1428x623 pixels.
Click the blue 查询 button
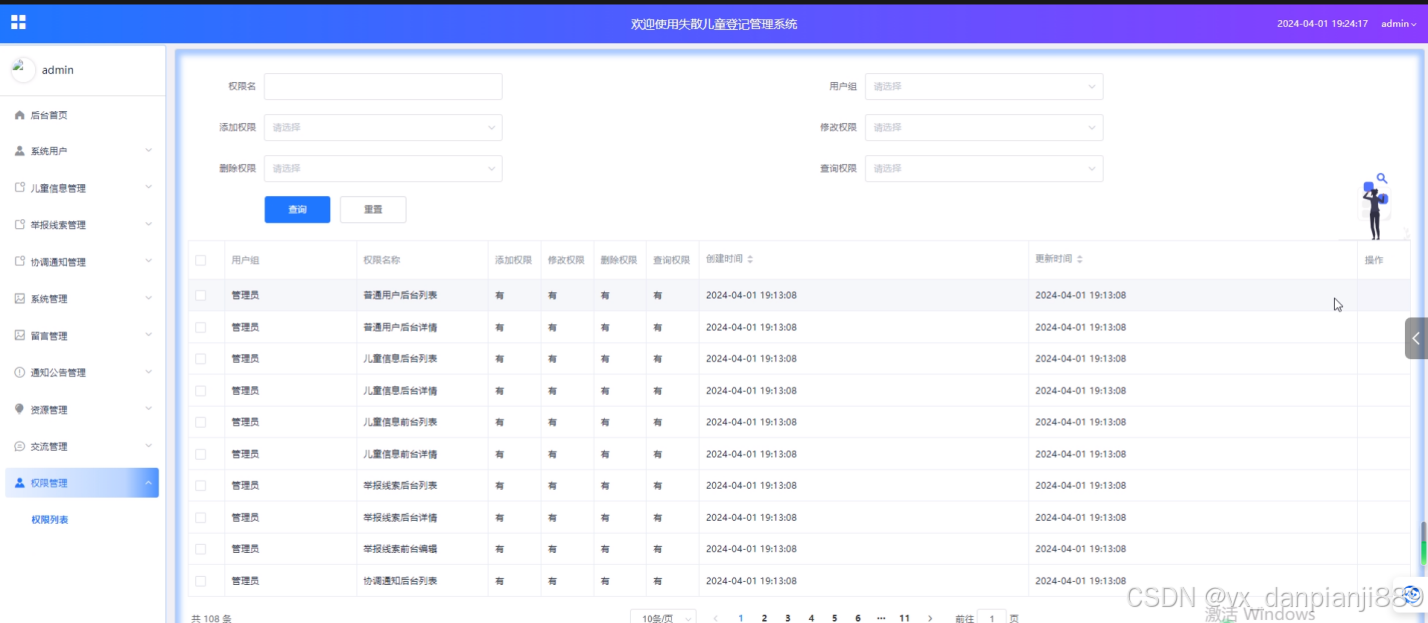pos(297,209)
